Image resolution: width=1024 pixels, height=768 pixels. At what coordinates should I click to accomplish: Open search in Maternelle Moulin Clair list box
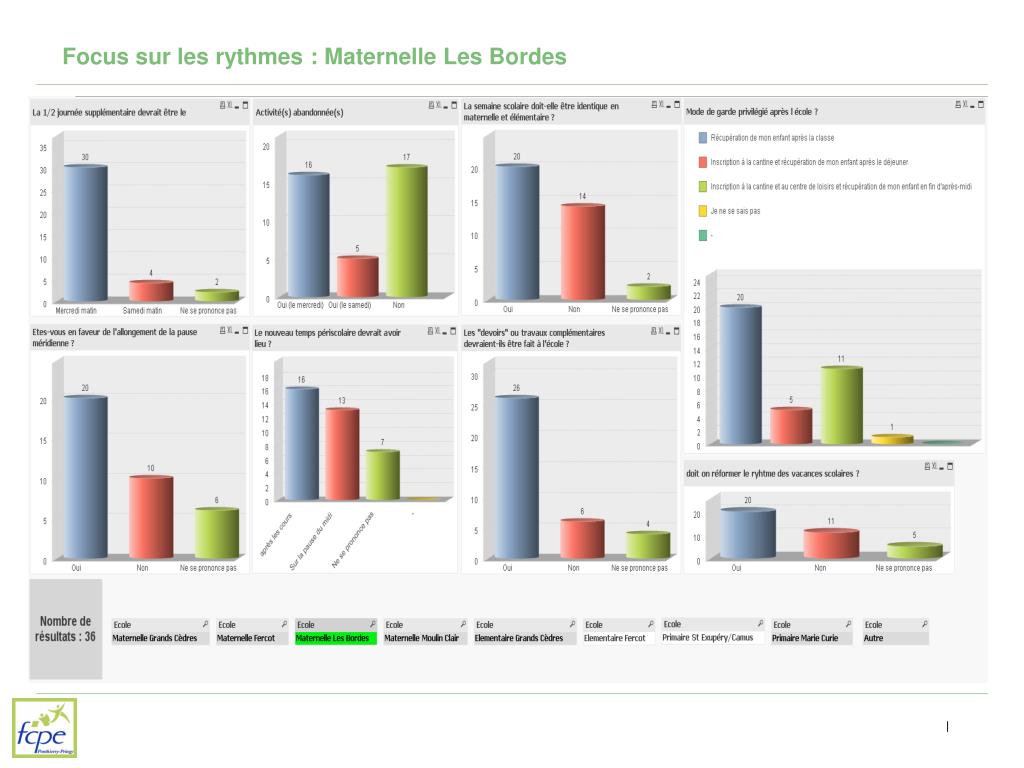coord(463,624)
